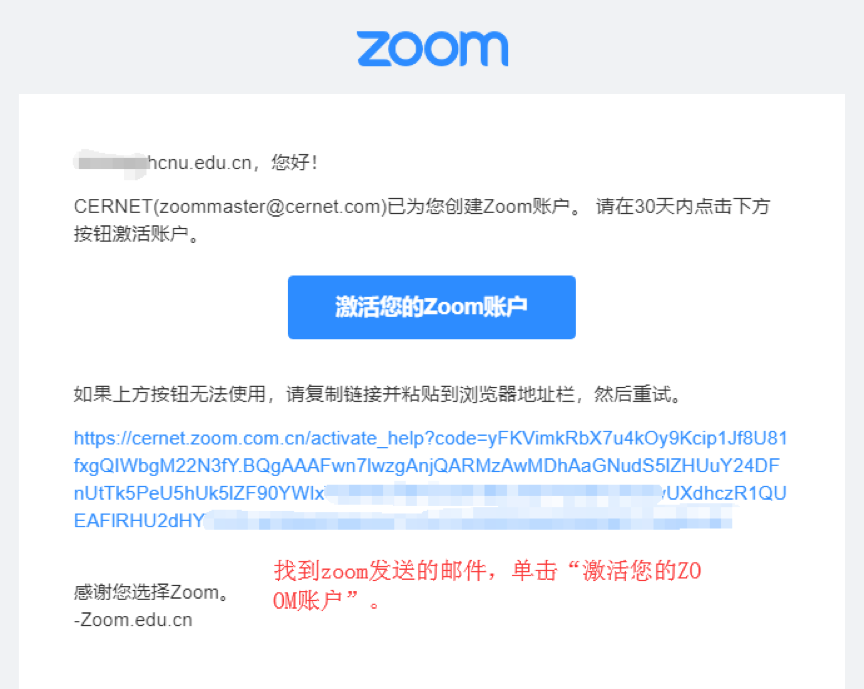Click the zoommaster@cernet.com sender address
The width and height of the screenshot is (864, 689).
[273, 207]
